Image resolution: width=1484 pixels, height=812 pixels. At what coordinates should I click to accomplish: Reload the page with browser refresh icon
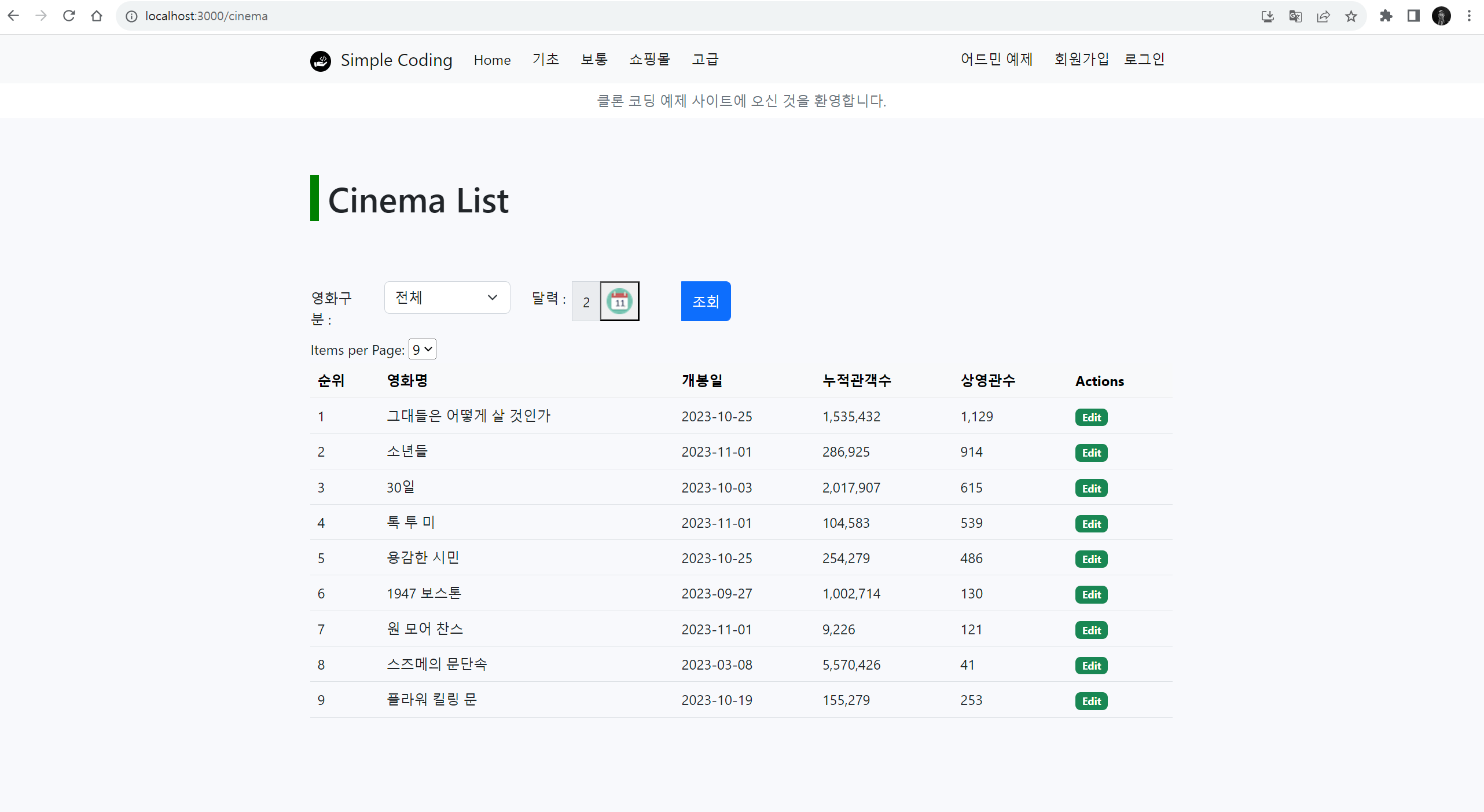[69, 16]
